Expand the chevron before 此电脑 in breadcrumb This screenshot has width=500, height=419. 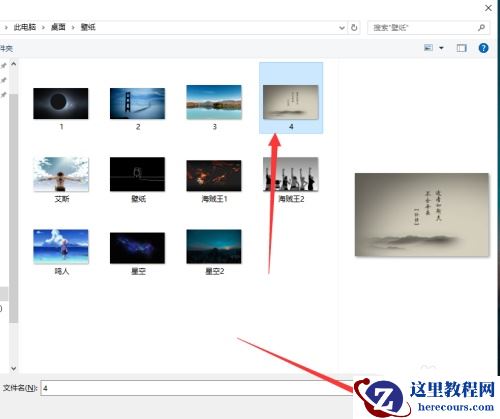[x=6, y=28]
